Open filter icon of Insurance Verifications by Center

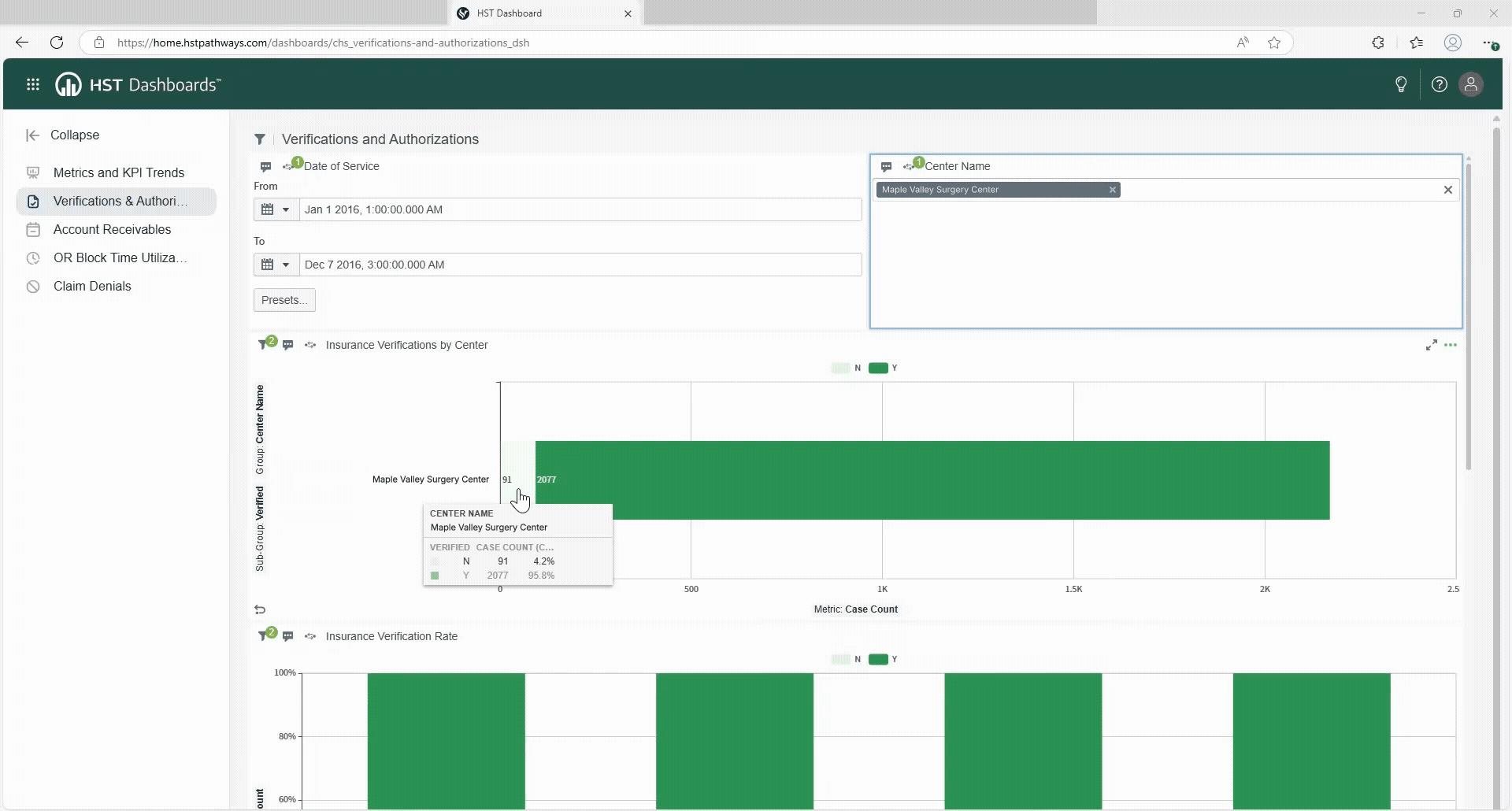tap(263, 345)
